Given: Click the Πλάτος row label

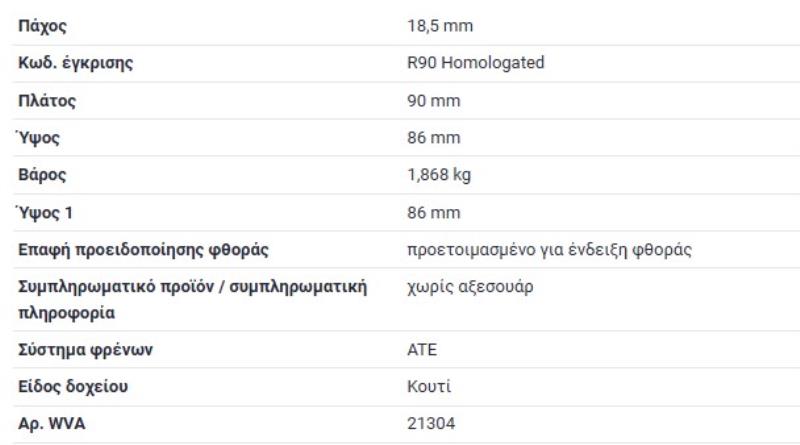Looking at the screenshot, I should [48, 101].
